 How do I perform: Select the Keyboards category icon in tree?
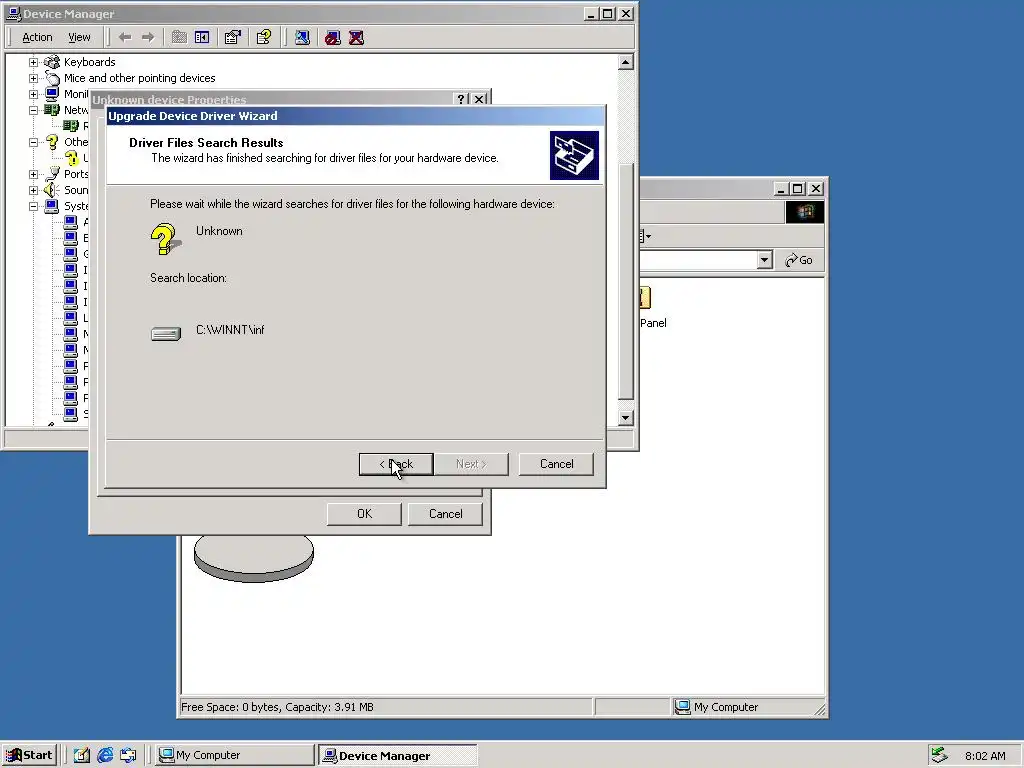pos(52,62)
